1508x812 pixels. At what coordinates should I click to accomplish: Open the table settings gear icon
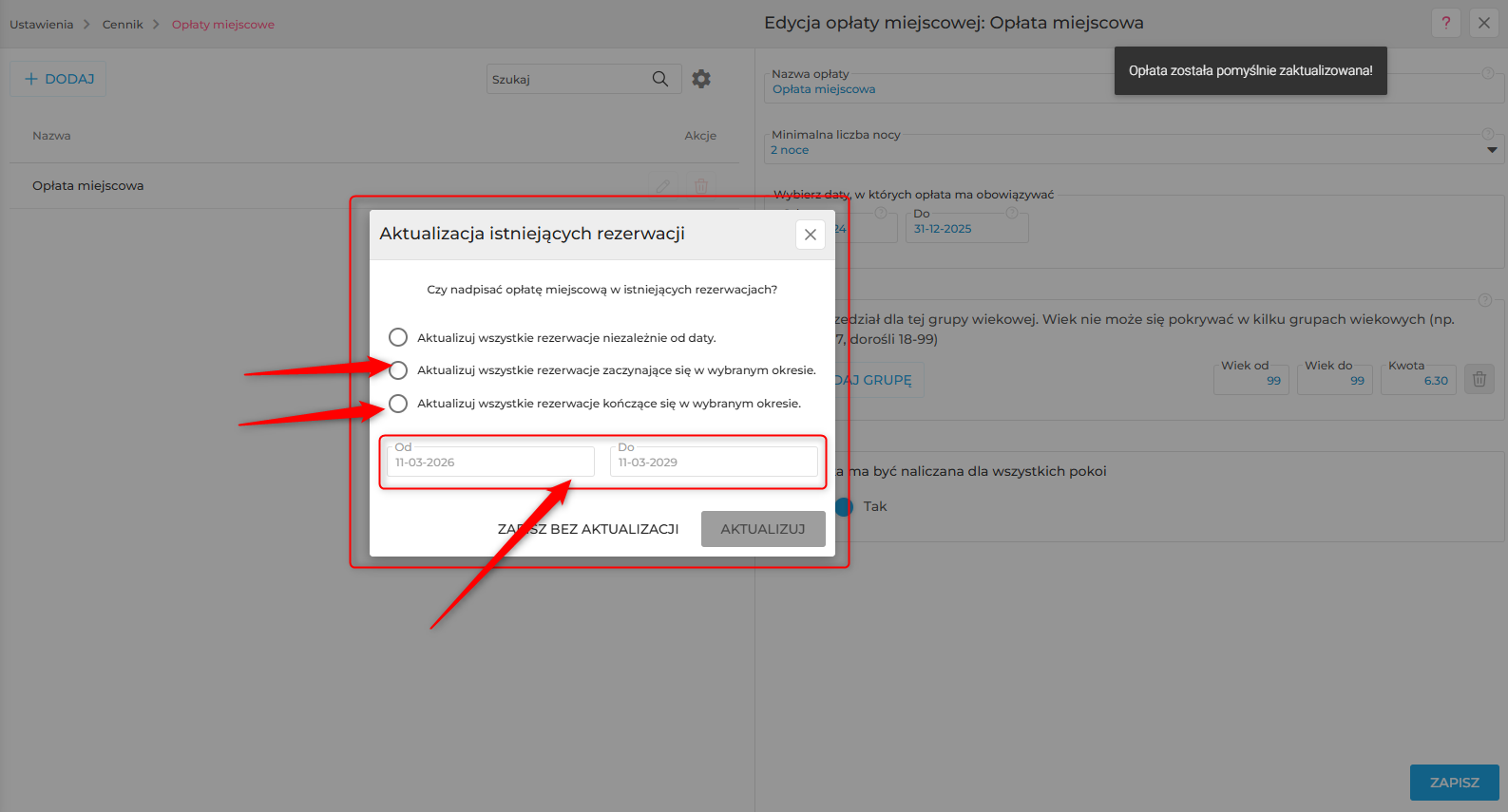point(701,79)
